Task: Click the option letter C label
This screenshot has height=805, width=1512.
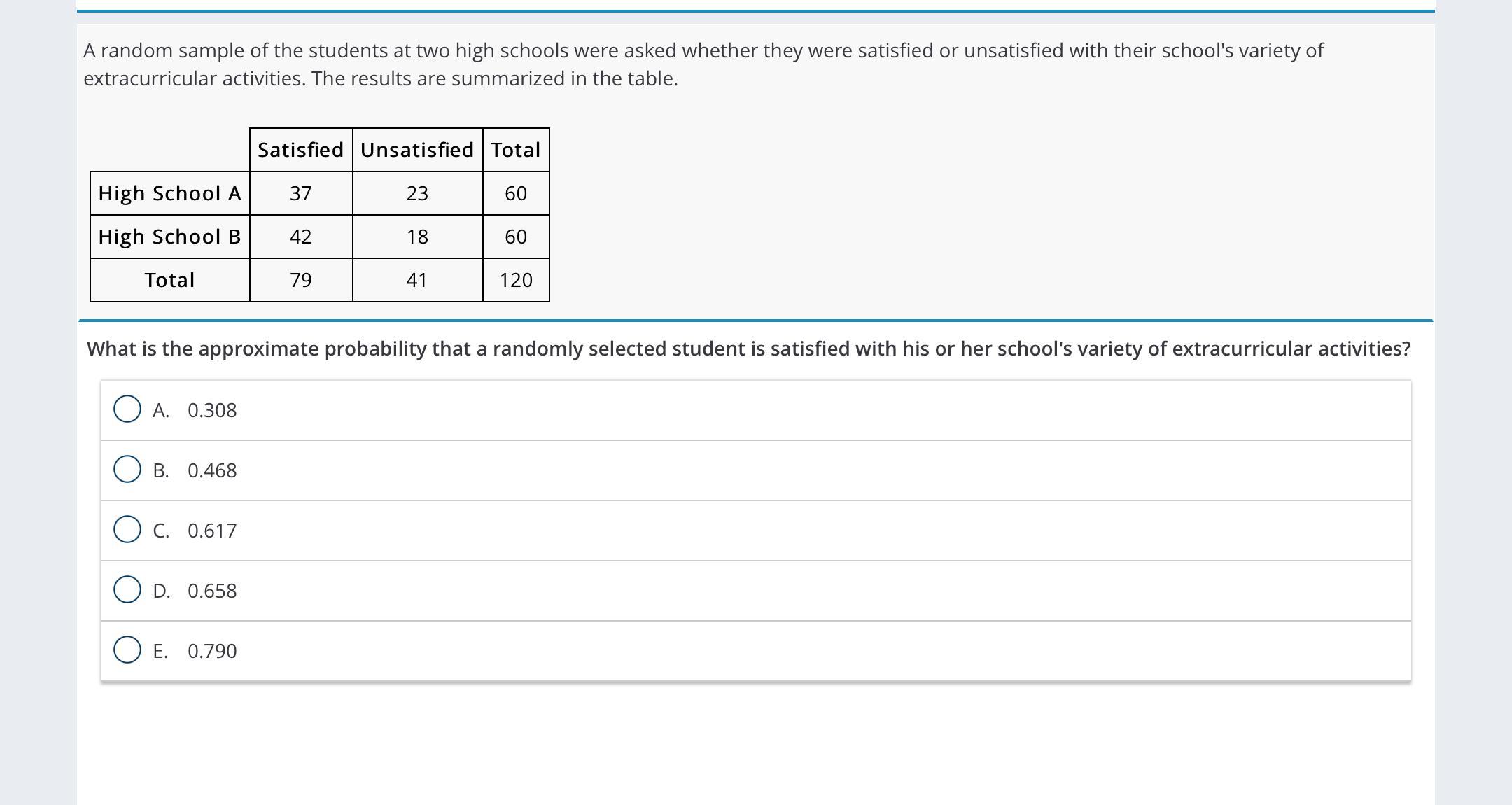Action: pyautogui.click(x=161, y=531)
